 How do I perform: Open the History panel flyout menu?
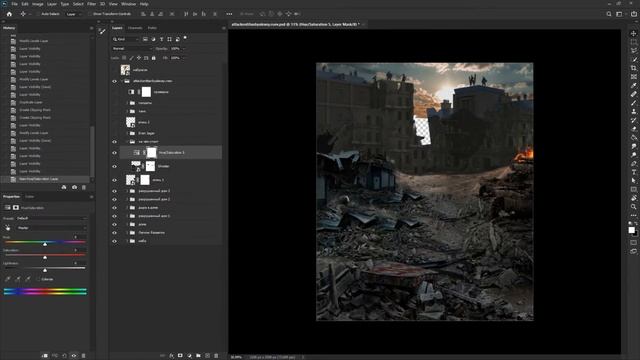91,28
